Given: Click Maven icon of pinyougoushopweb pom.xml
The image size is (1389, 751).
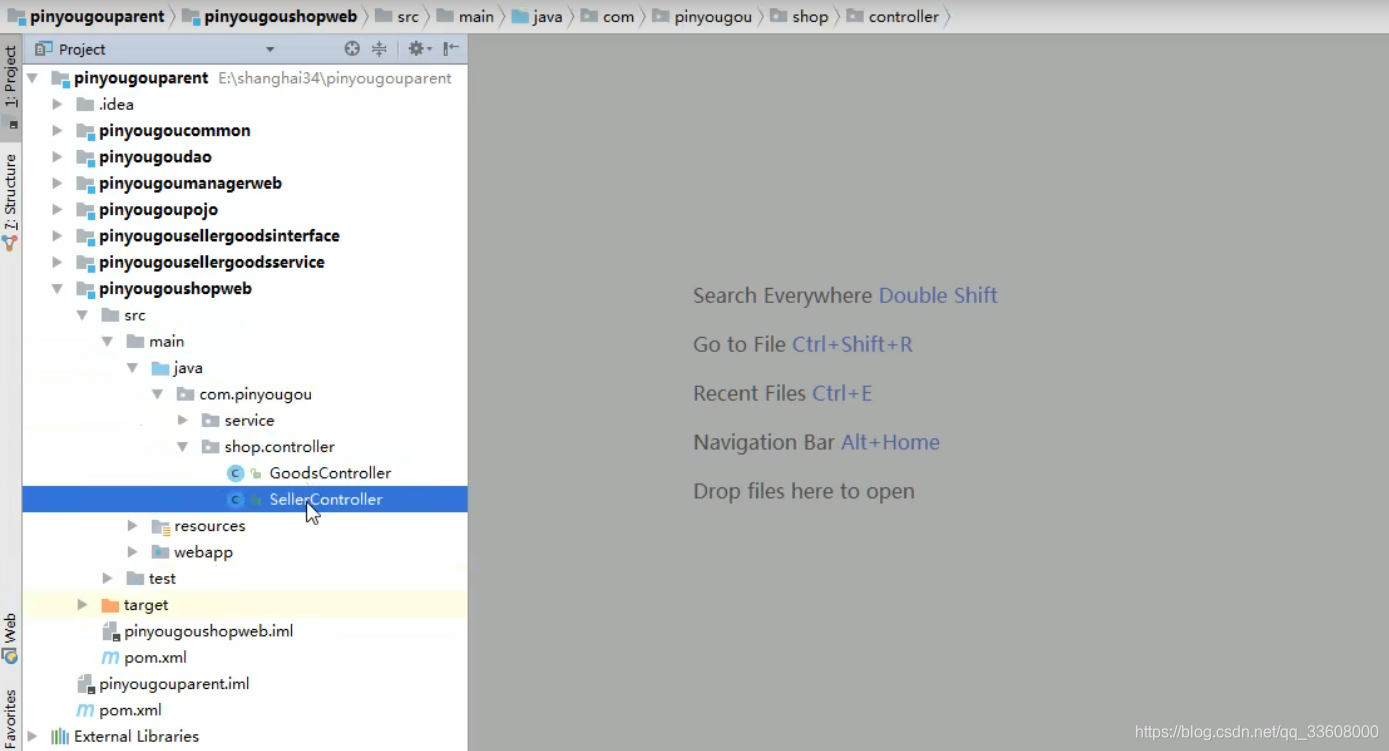Looking at the screenshot, I should [x=110, y=658].
